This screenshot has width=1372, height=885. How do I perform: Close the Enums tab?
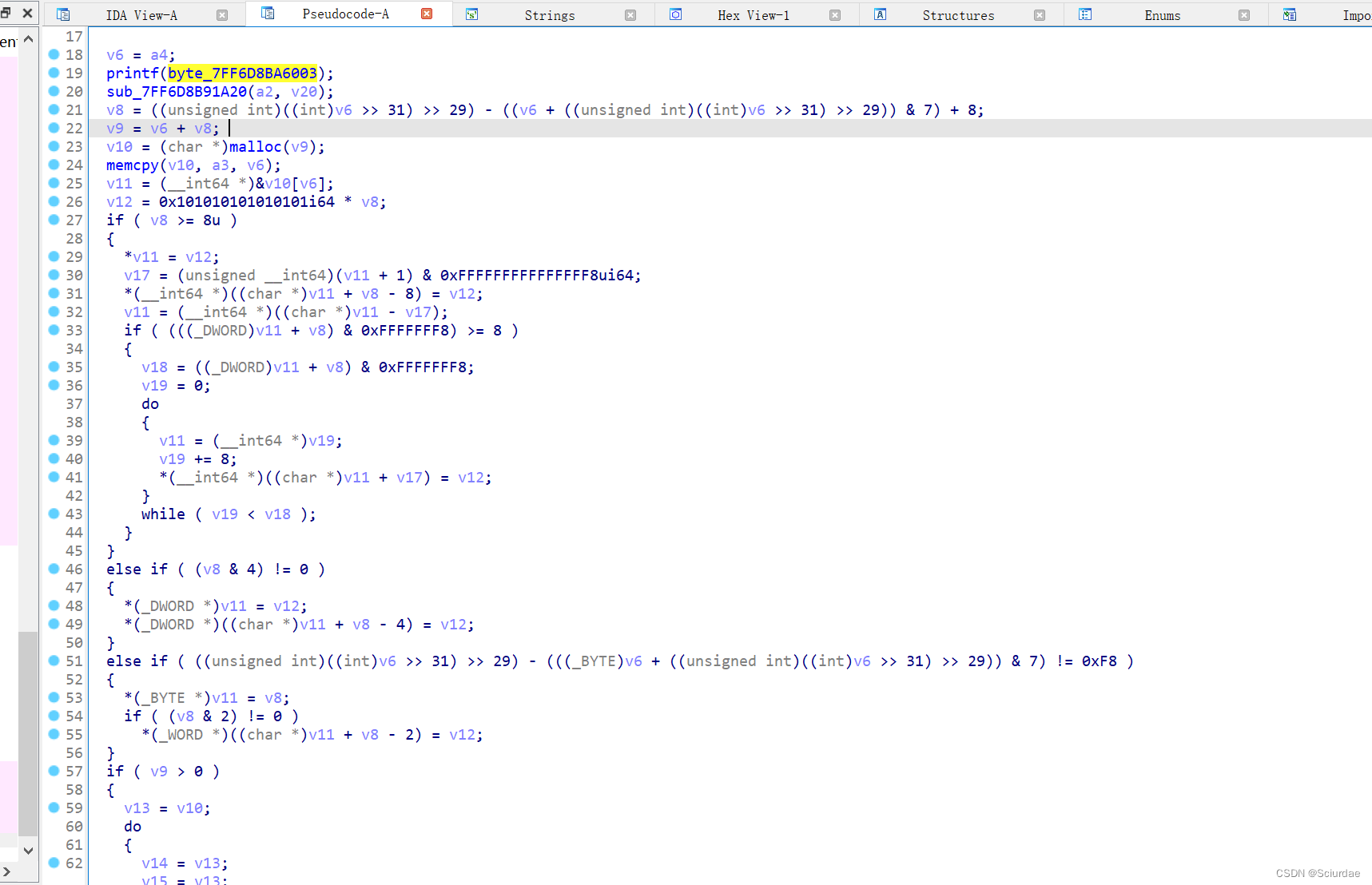click(x=1244, y=15)
